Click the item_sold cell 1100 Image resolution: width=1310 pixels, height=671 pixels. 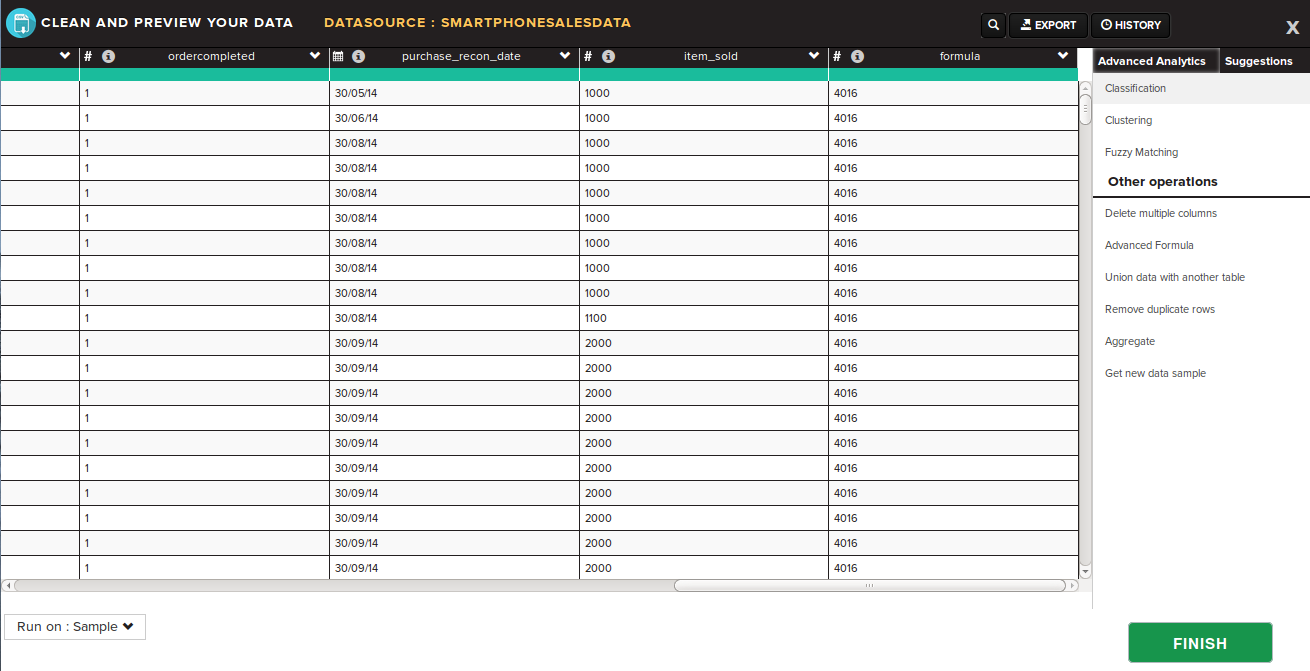pos(703,318)
